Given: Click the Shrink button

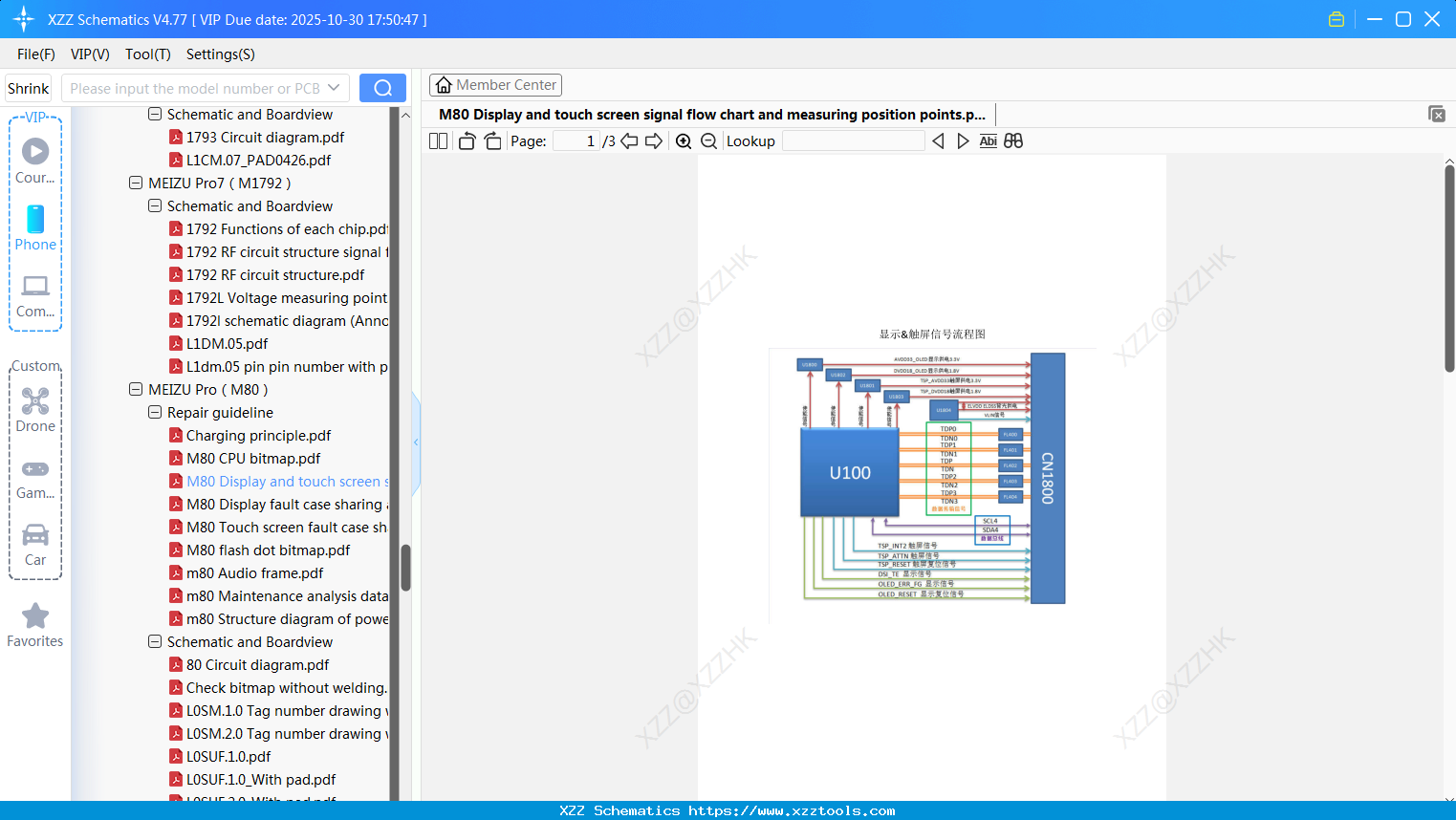Looking at the screenshot, I should pyautogui.click(x=29, y=88).
